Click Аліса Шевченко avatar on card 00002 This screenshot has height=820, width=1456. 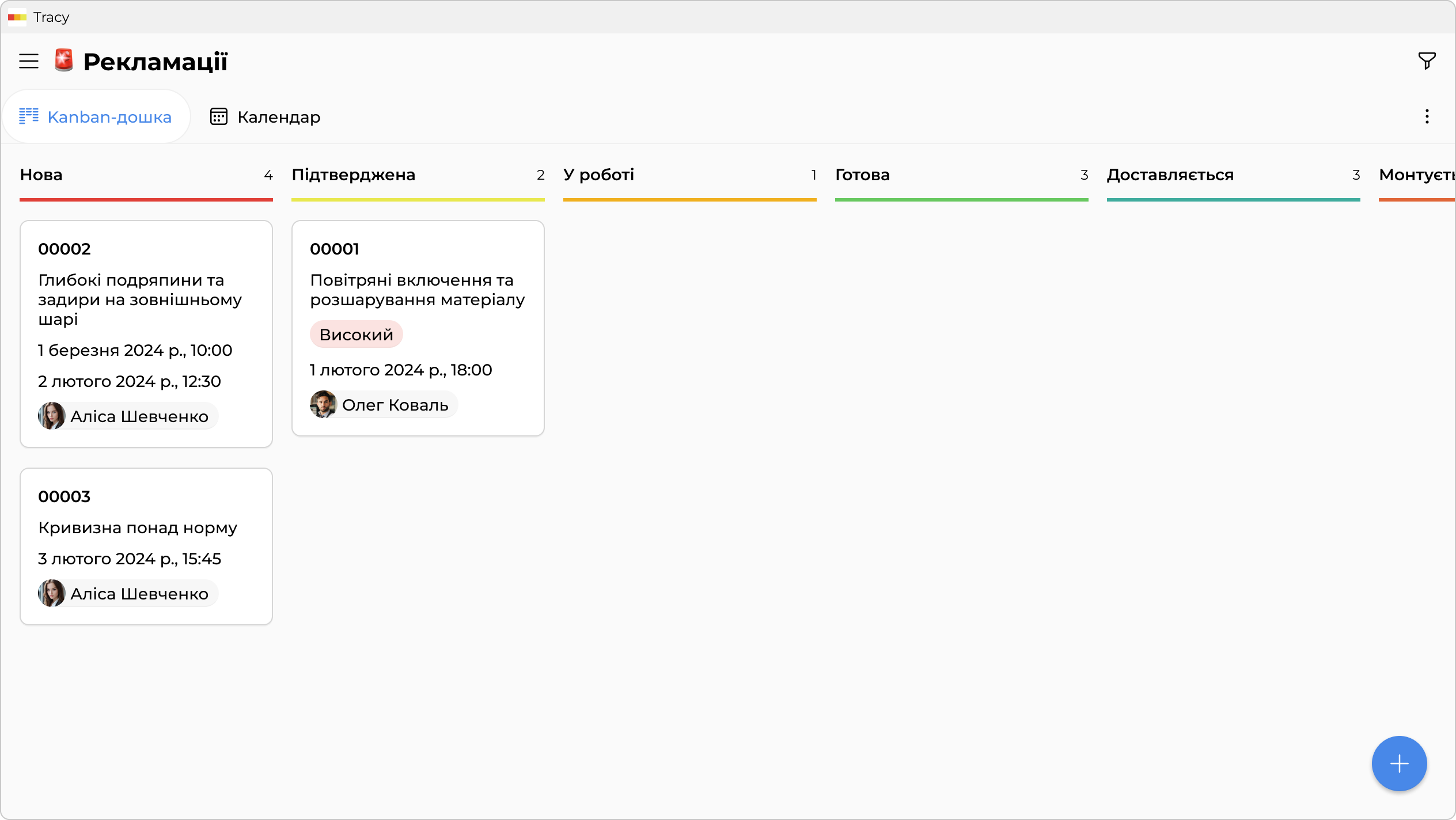[x=52, y=416]
